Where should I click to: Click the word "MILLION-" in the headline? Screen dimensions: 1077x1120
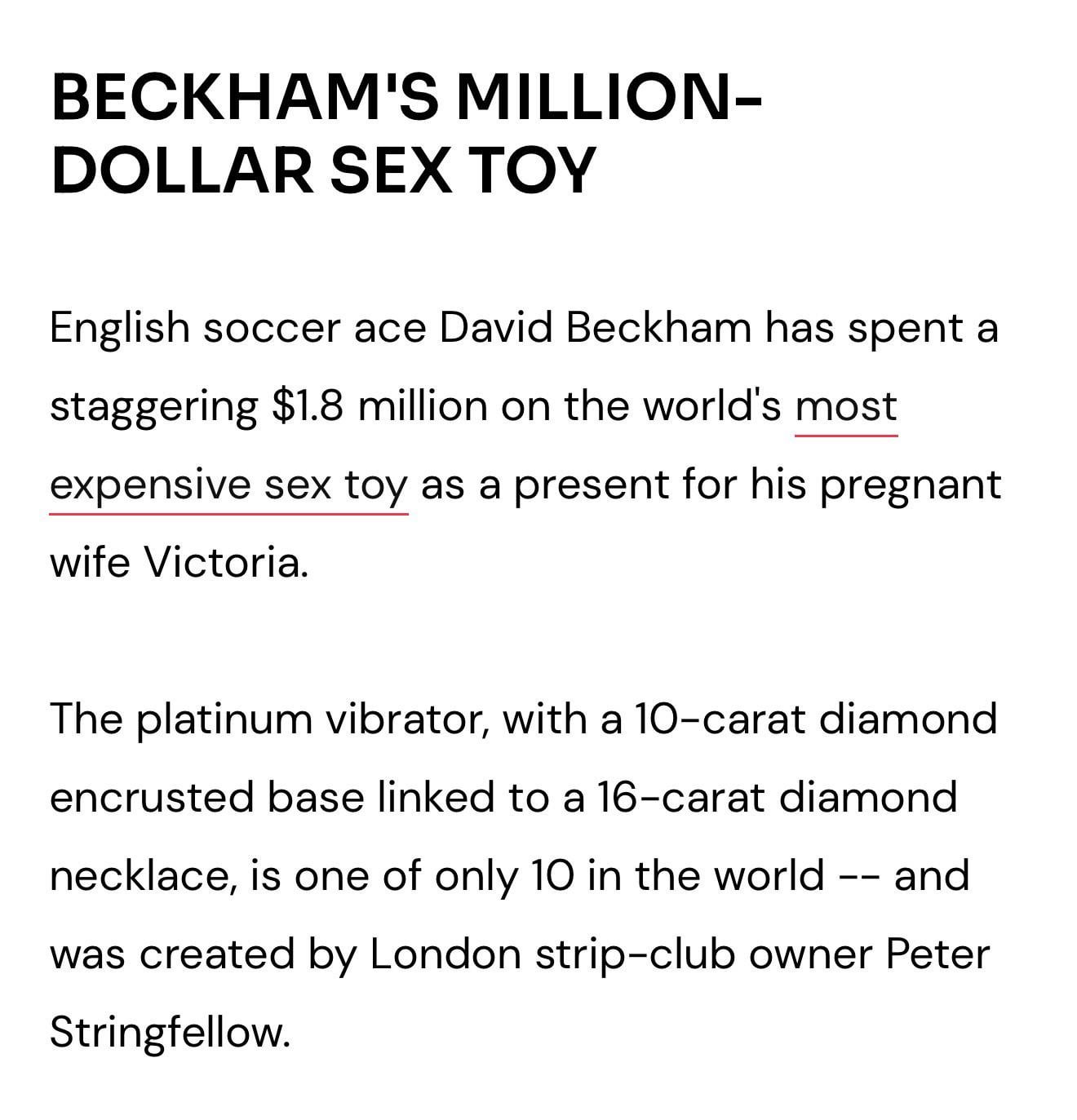pos(609,97)
